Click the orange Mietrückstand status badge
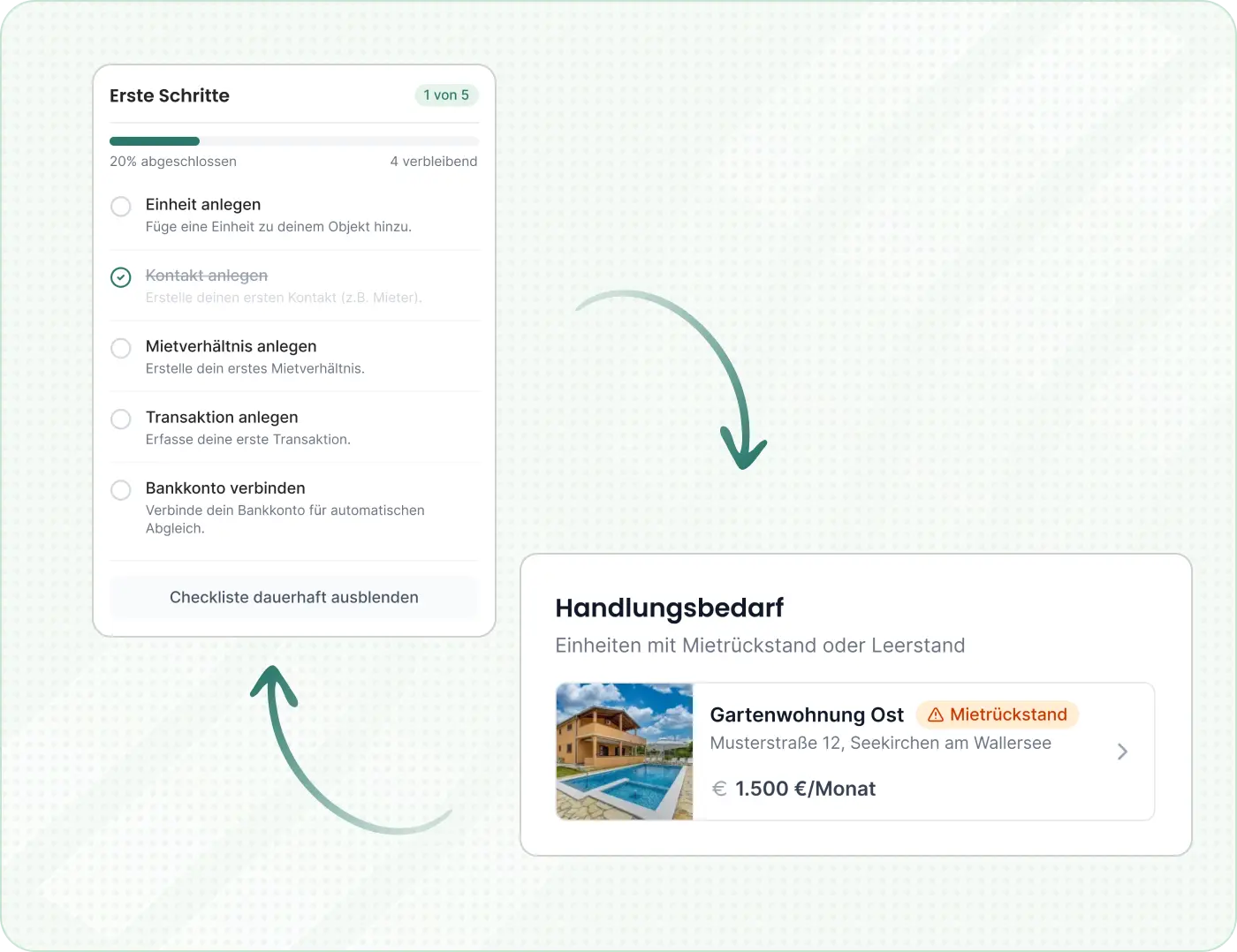The height and width of the screenshot is (952, 1237). coord(998,714)
